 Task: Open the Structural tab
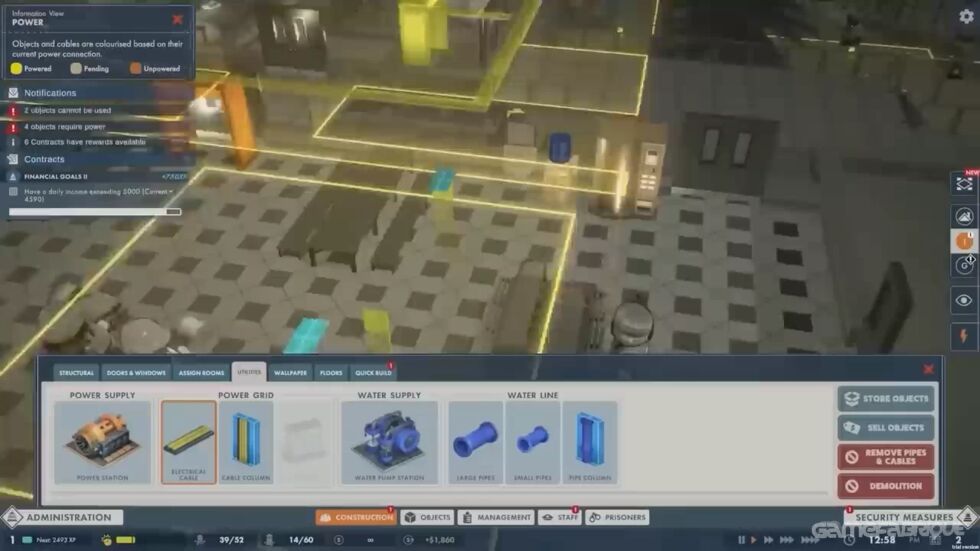click(76, 372)
